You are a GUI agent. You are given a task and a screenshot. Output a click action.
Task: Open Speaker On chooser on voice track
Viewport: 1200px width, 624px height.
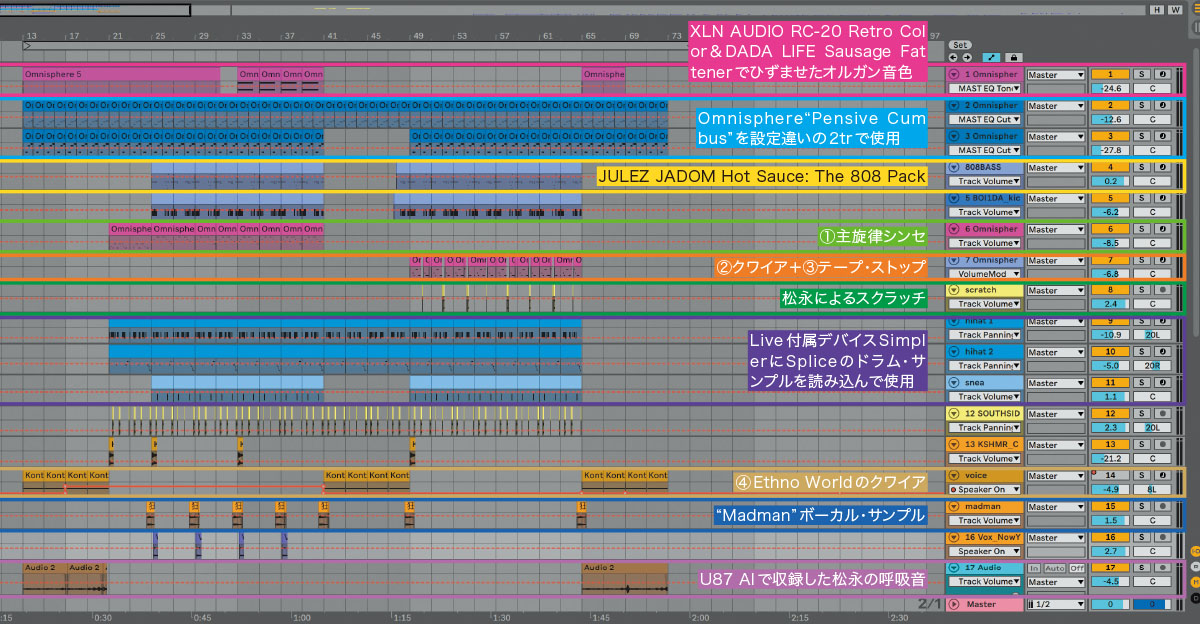coord(984,490)
